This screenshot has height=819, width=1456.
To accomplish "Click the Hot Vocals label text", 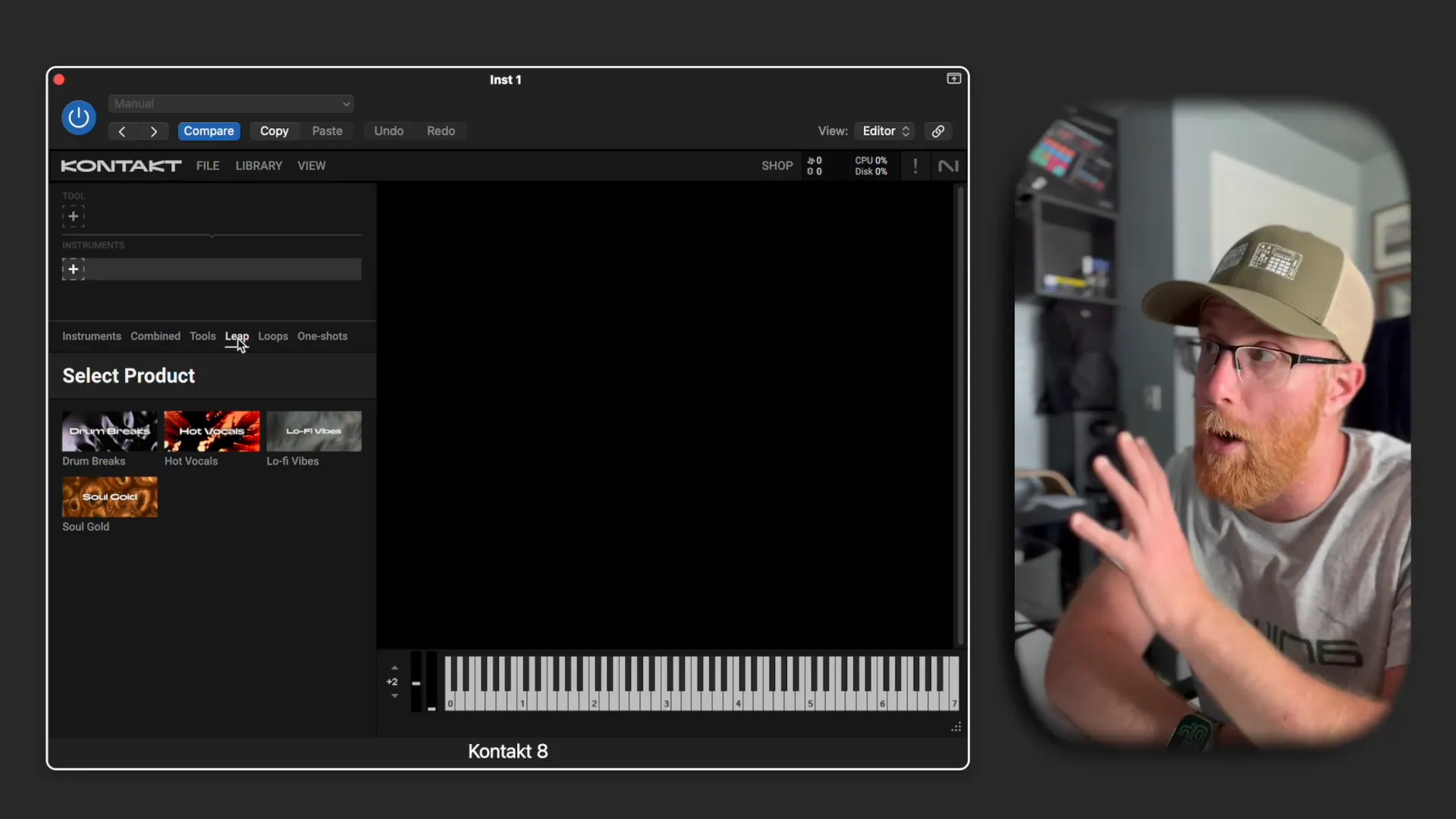I will click(x=191, y=461).
